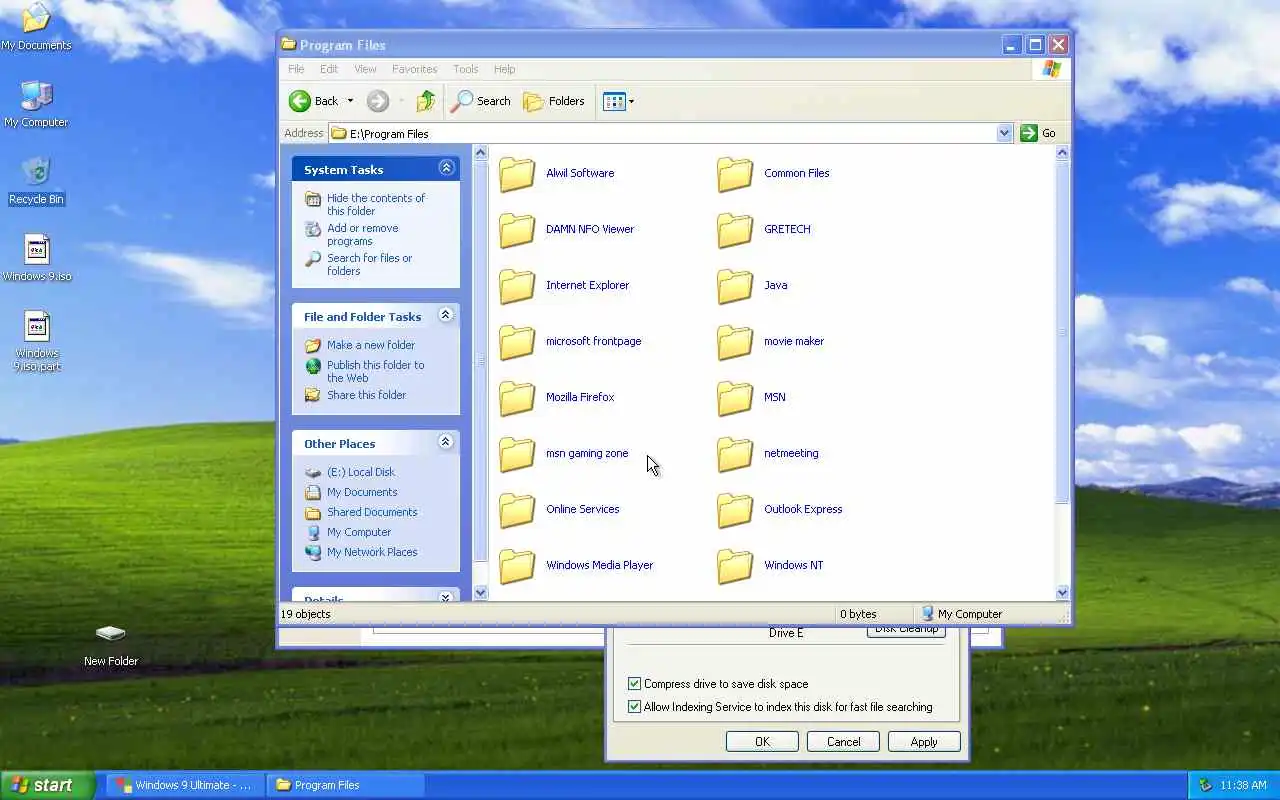1280x800 pixels.
Task: Select the Windows NT folder icon
Action: (735, 566)
